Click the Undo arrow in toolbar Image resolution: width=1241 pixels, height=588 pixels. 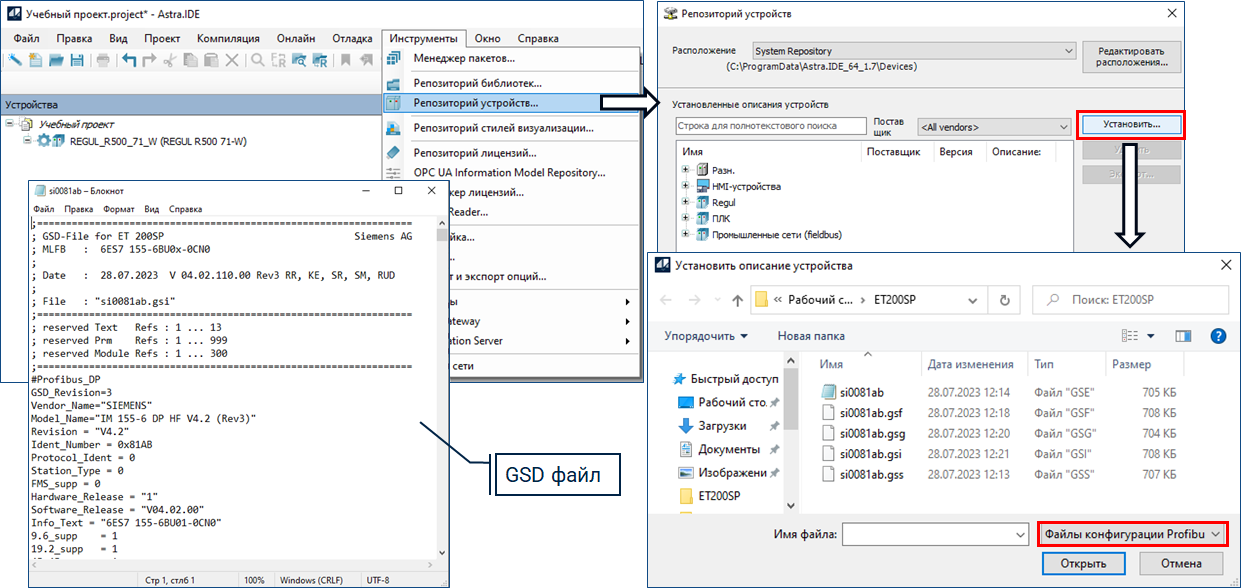pyautogui.click(x=129, y=61)
